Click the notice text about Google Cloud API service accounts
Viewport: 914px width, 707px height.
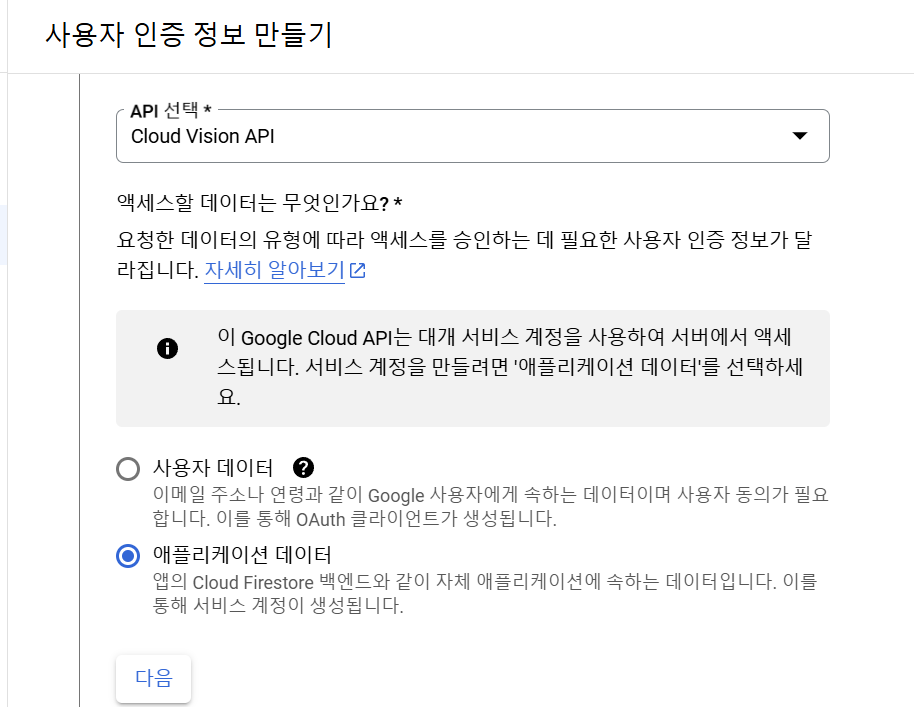[511, 367]
